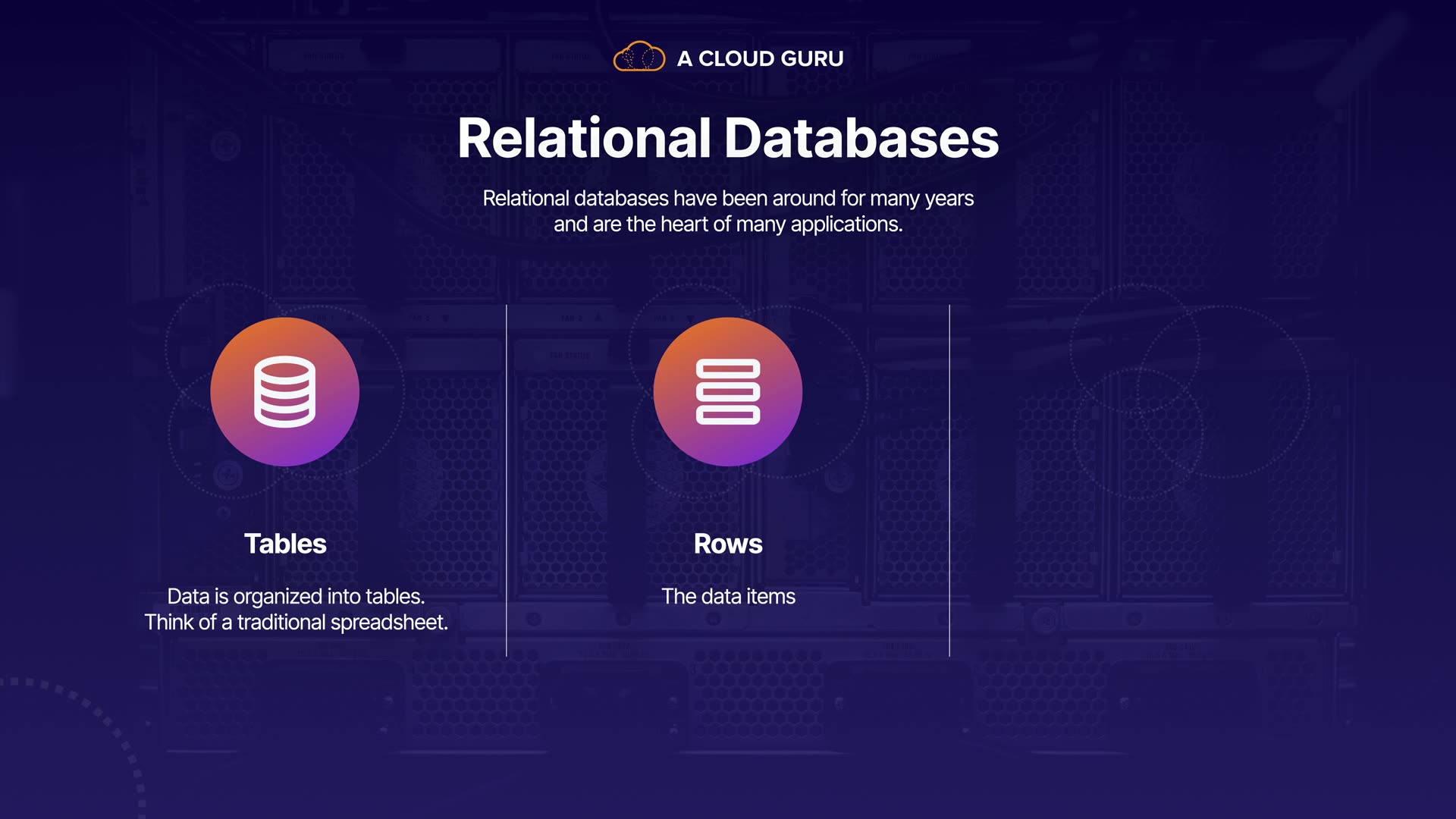This screenshot has width=1456, height=819.
Task: Click the Tables database cylinder icon
Action: [x=284, y=391]
